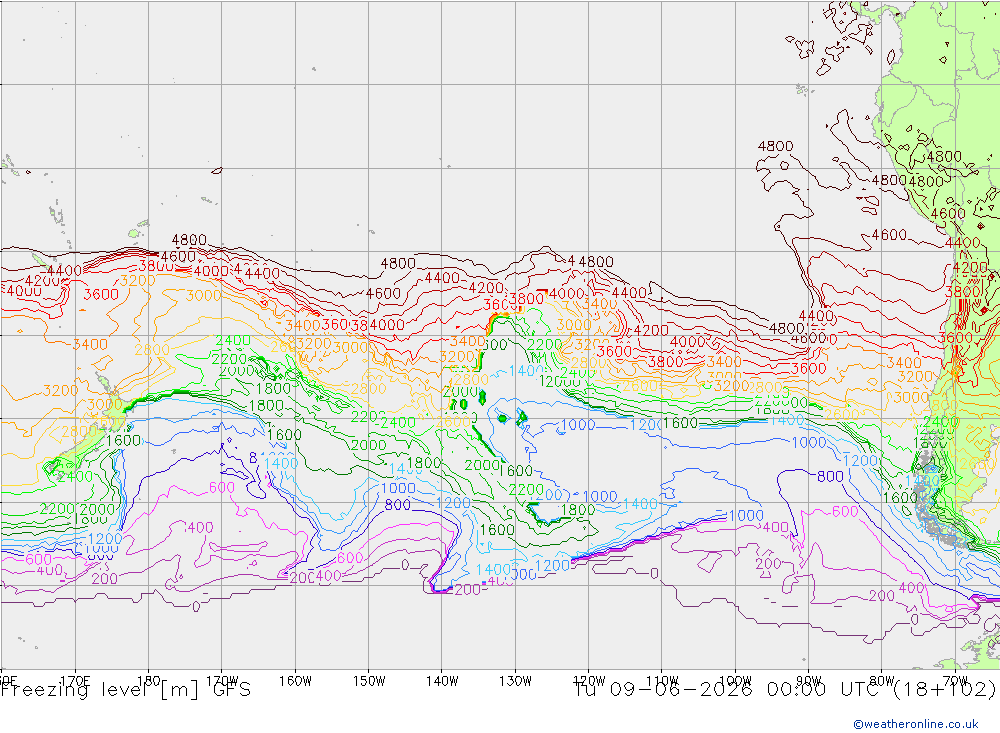1000x733 pixels.
Task: Click the 'Freezing level [m] GFS' title
Action: tap(126, 690)
